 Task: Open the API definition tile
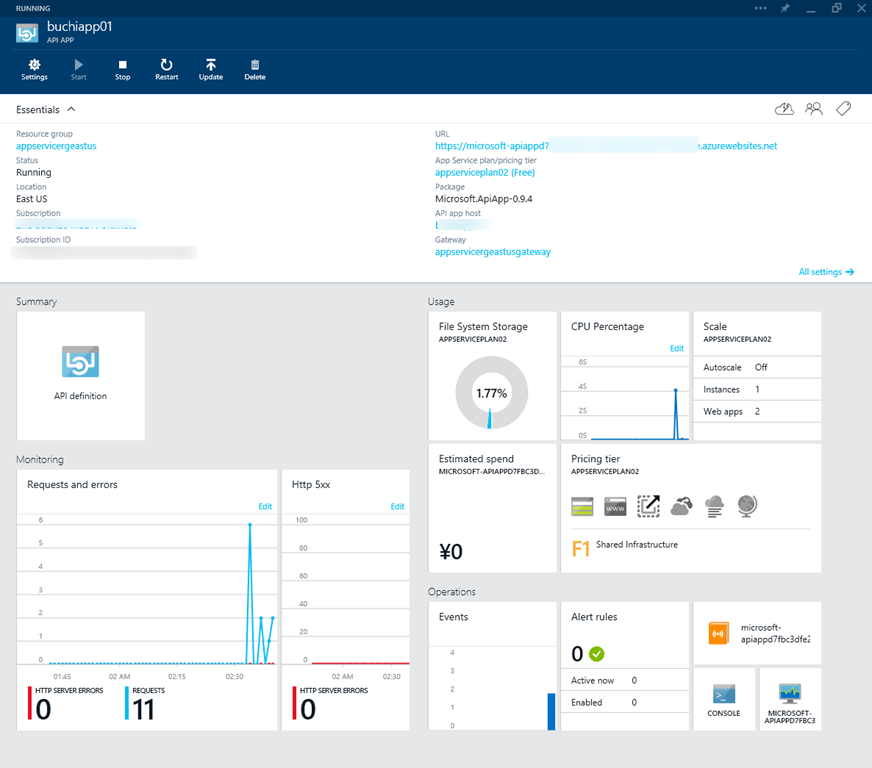pos(81,375)
